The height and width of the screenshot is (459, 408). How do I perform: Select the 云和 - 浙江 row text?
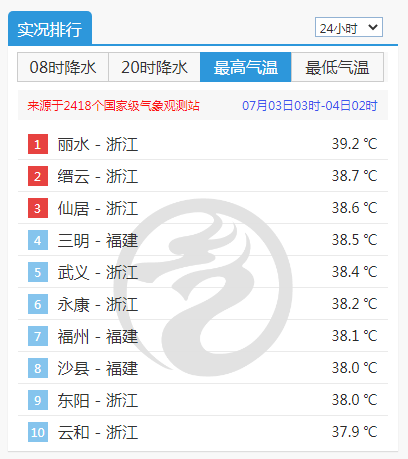98,432
